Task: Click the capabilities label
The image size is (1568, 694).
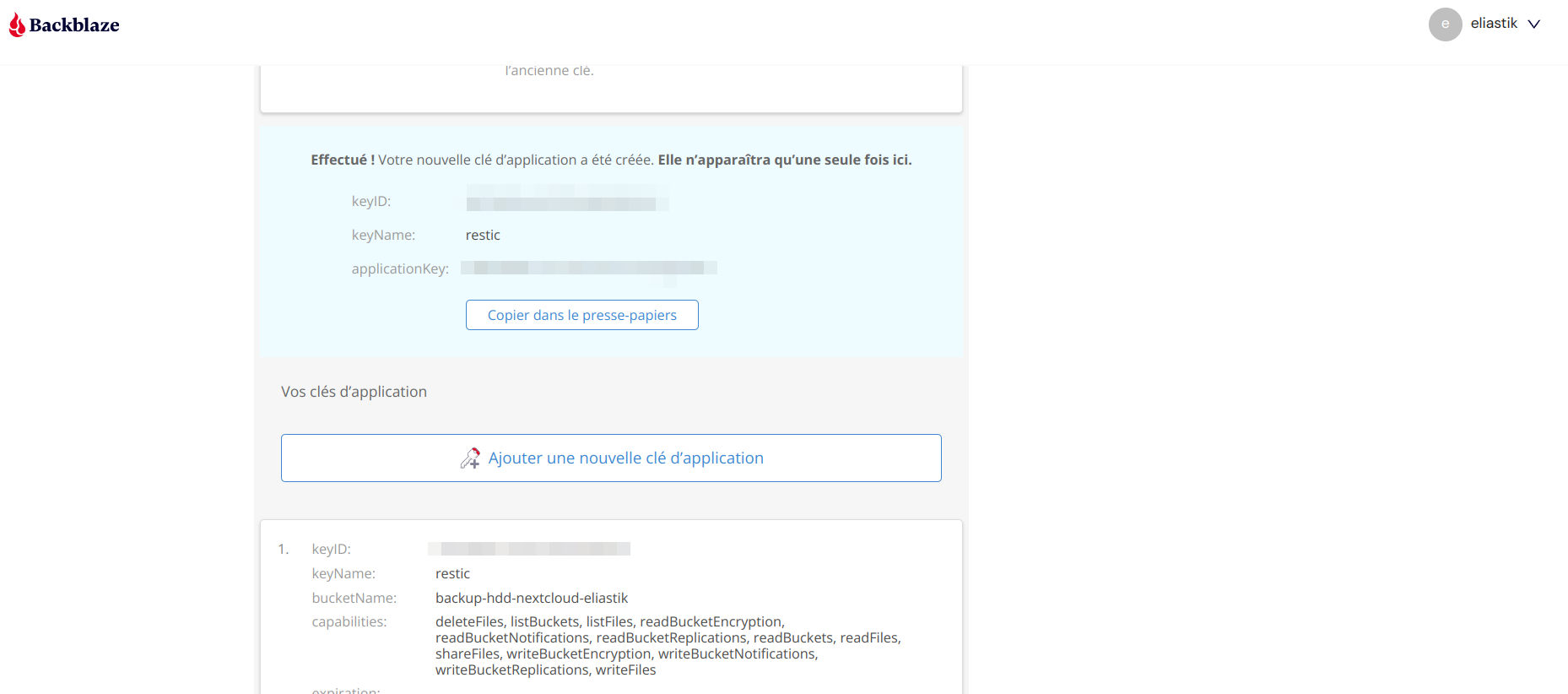Action: [349, 621]
